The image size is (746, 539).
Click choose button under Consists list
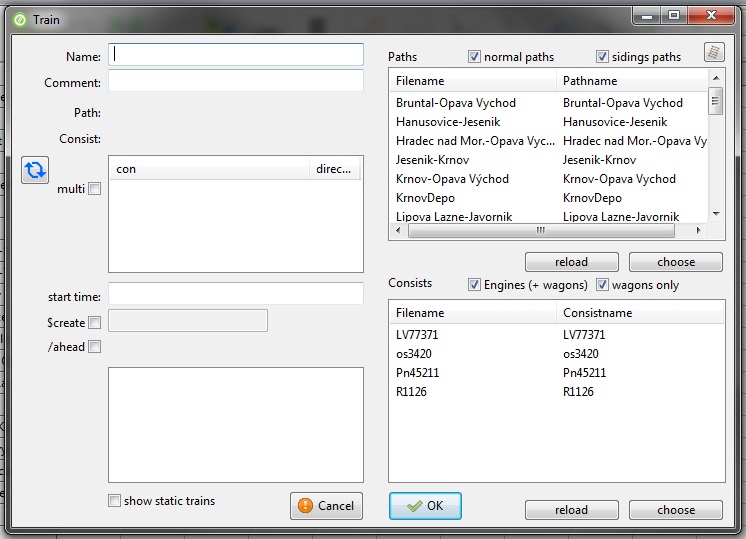pyautogui.click(x=675, y=510)
